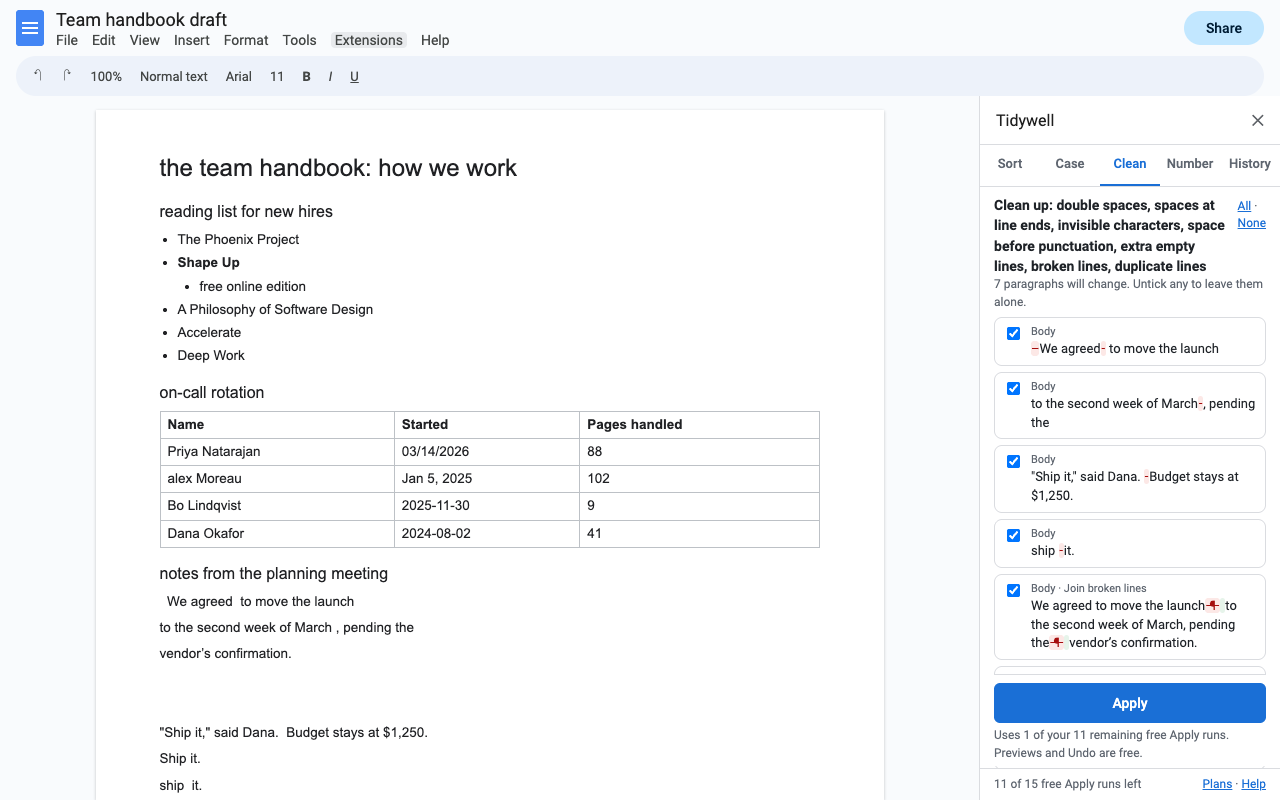Select the Clean tab

pyautogui.click(x=1130, y=164)
